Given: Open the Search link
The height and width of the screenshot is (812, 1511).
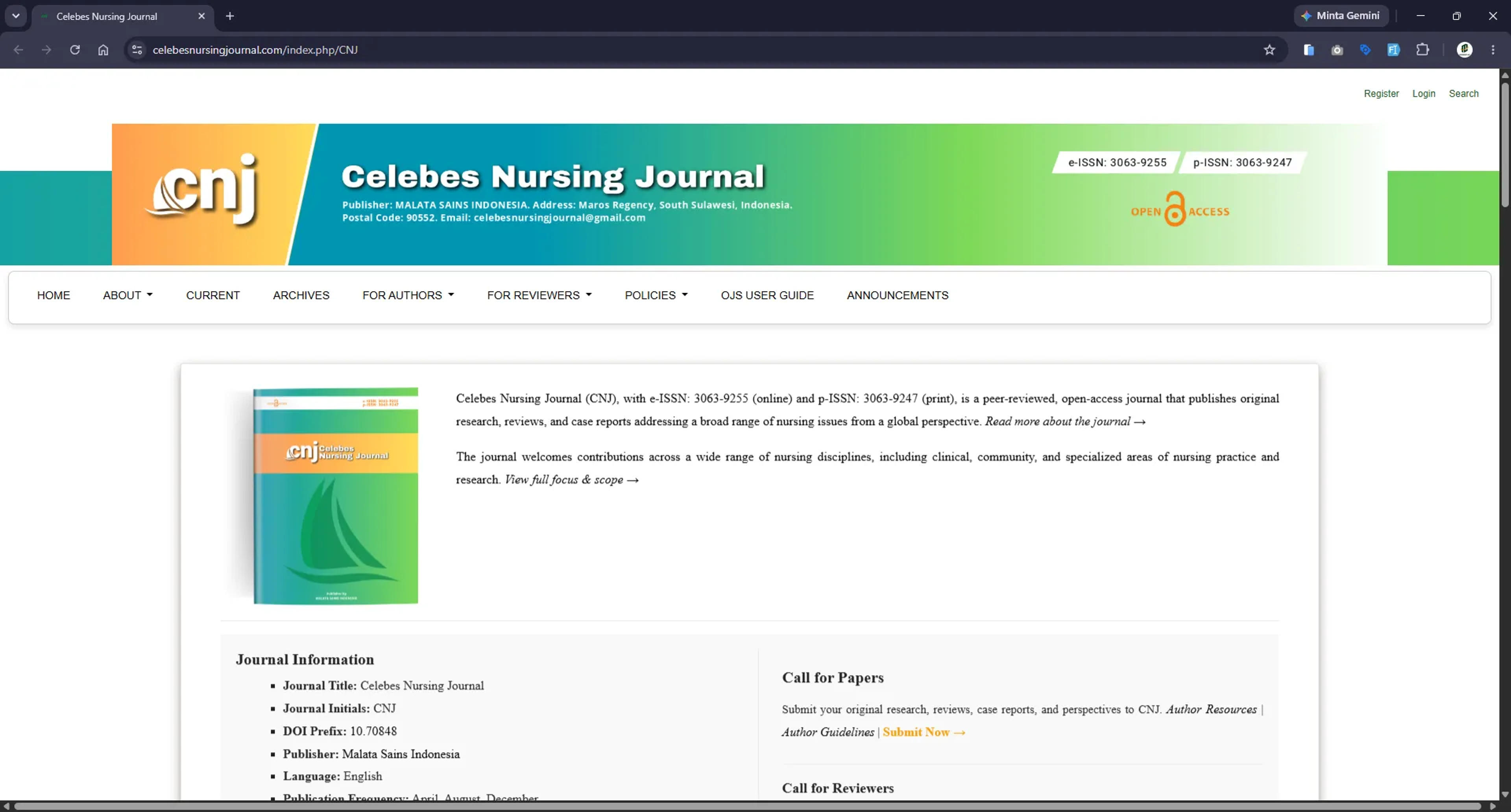Looking at the screenshot, I should point(1463,94).
